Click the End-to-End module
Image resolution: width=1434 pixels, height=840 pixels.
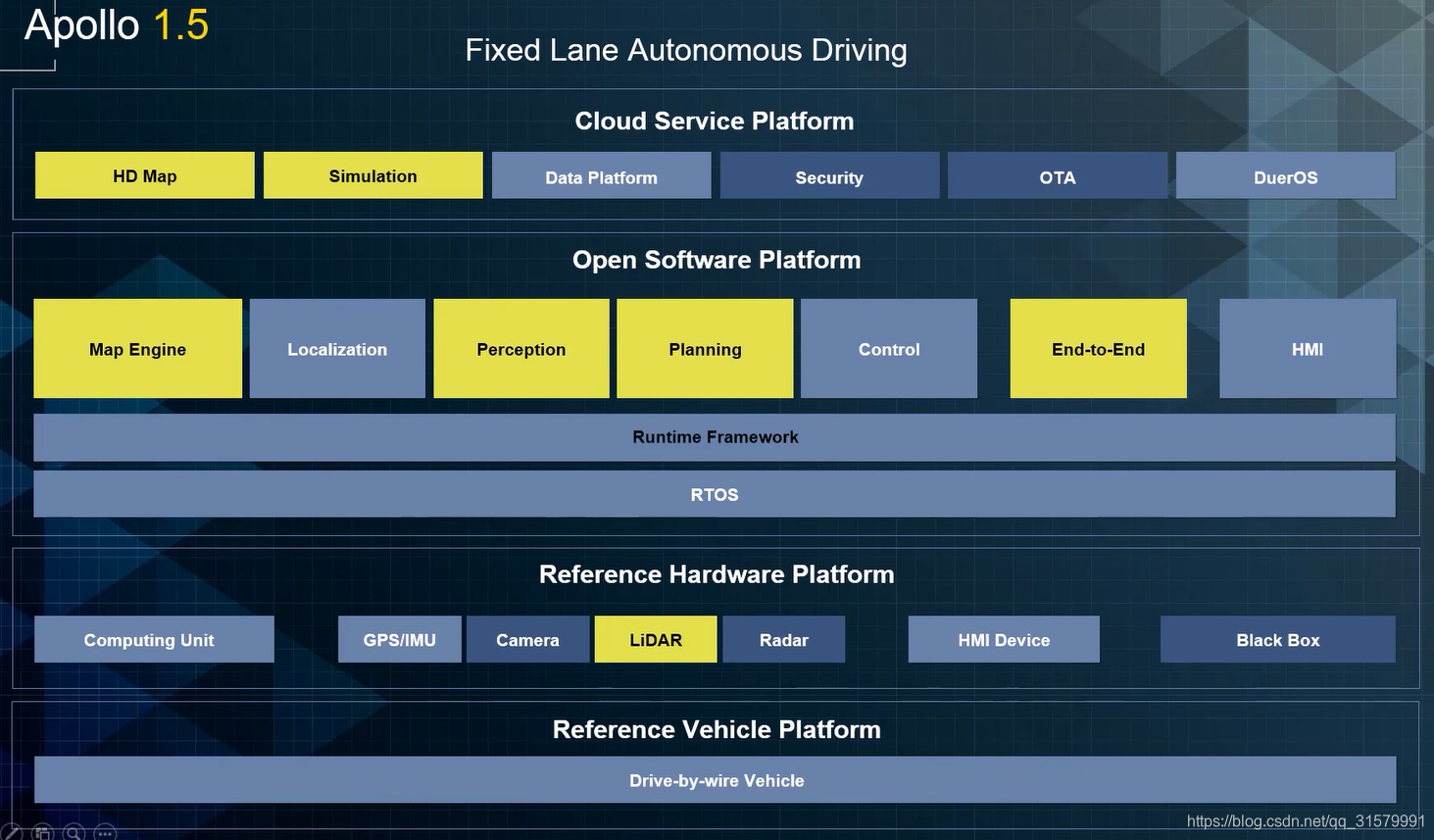(1099, 349)
